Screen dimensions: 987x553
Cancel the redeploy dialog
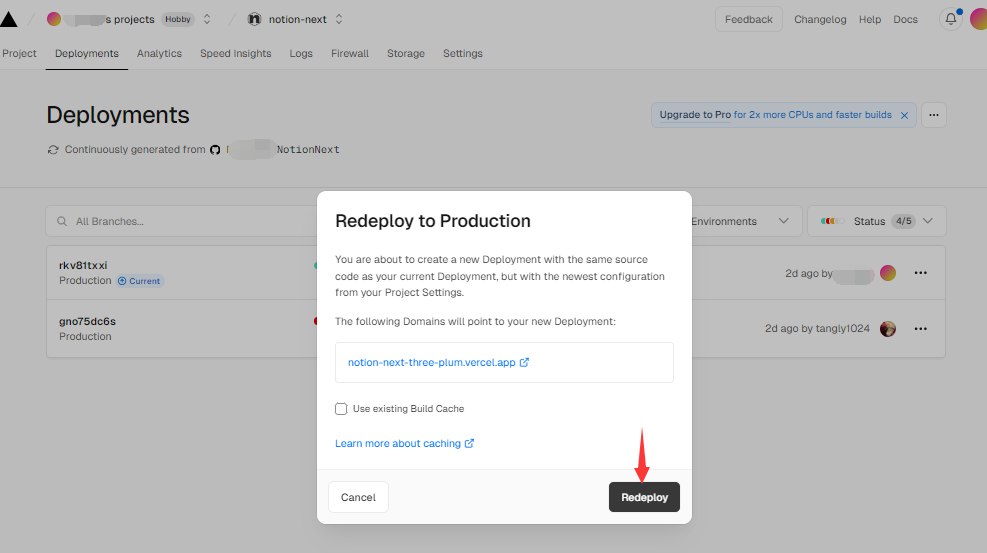click(358, 497)
